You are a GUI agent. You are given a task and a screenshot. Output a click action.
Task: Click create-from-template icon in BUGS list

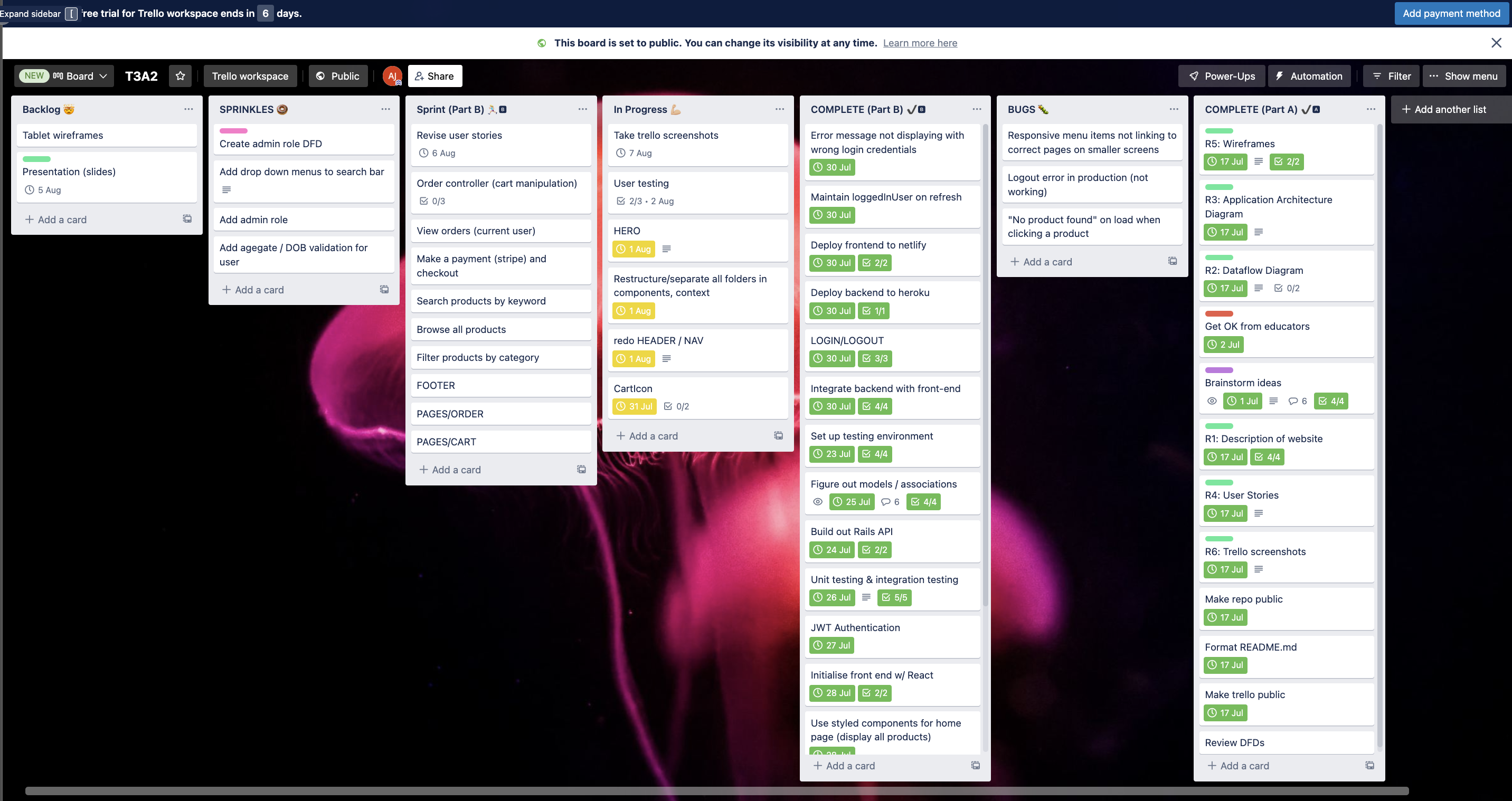1172,261
